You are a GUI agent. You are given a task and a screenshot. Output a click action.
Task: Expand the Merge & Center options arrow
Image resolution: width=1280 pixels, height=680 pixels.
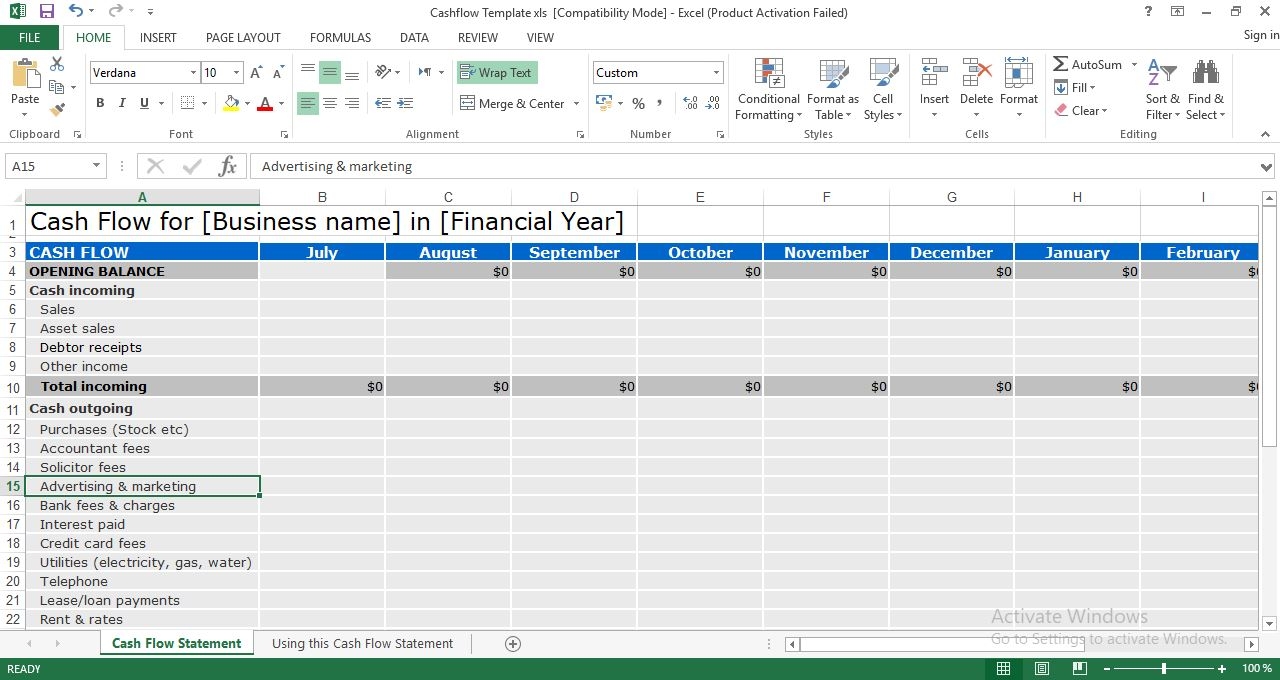(577, 103)
